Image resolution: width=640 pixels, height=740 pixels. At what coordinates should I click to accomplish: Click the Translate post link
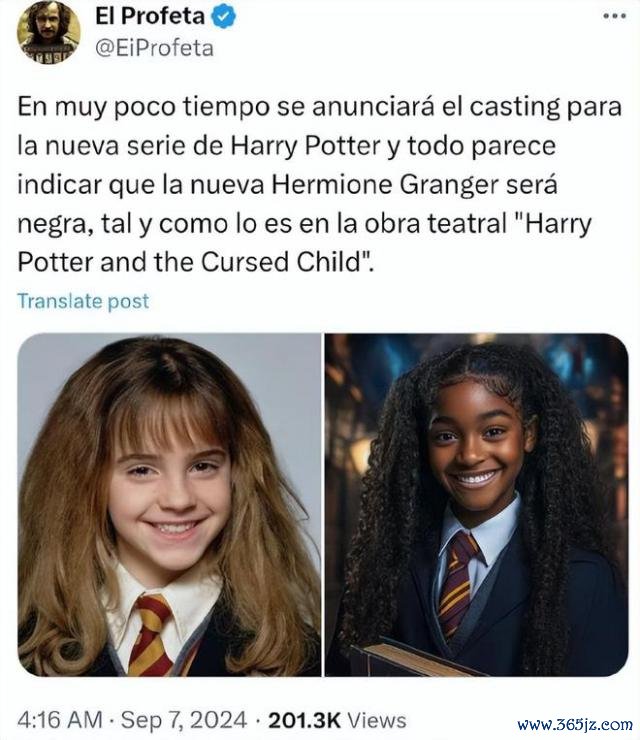(x=83, y=301)
